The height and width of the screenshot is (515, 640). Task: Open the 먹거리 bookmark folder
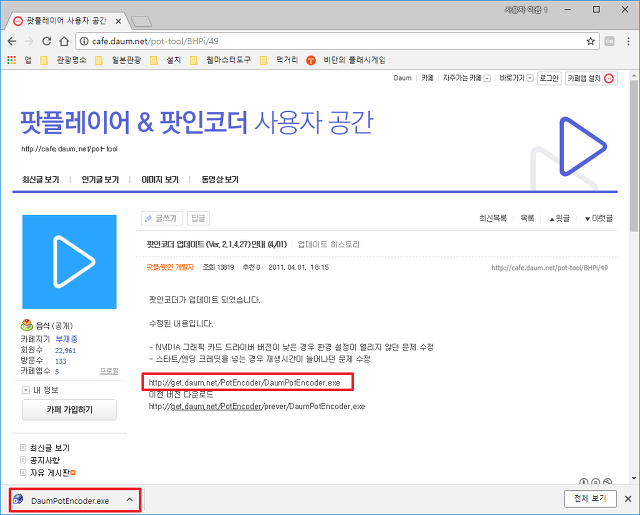279,60
